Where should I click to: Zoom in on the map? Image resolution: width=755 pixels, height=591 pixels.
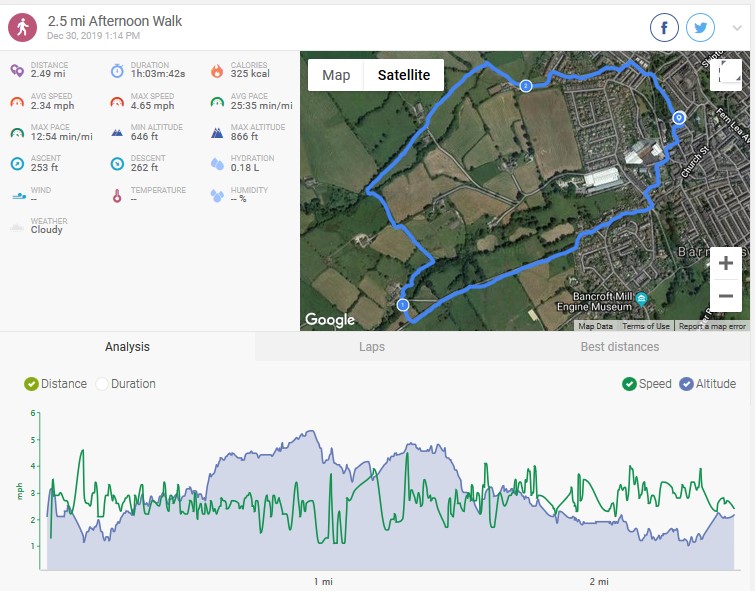point(725,264)
